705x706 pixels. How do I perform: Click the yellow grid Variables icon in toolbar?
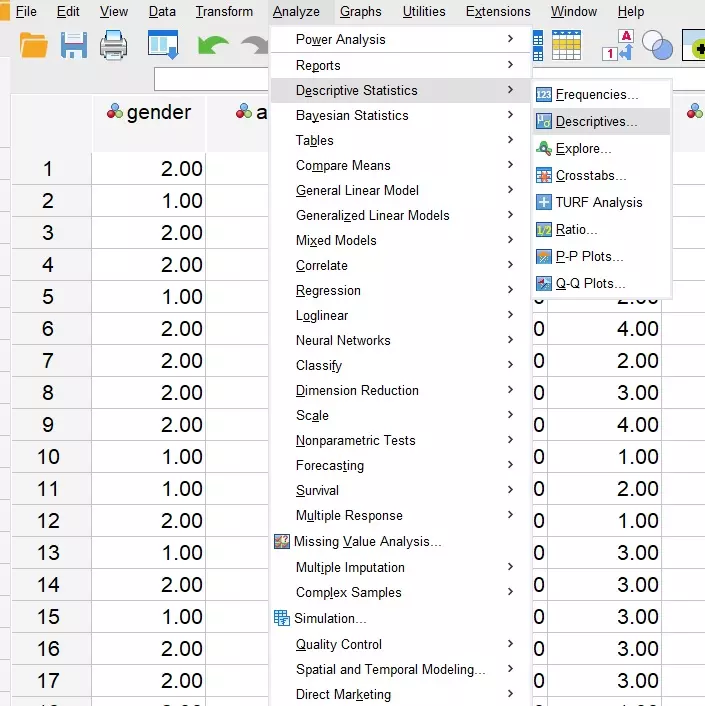point(566,45)
